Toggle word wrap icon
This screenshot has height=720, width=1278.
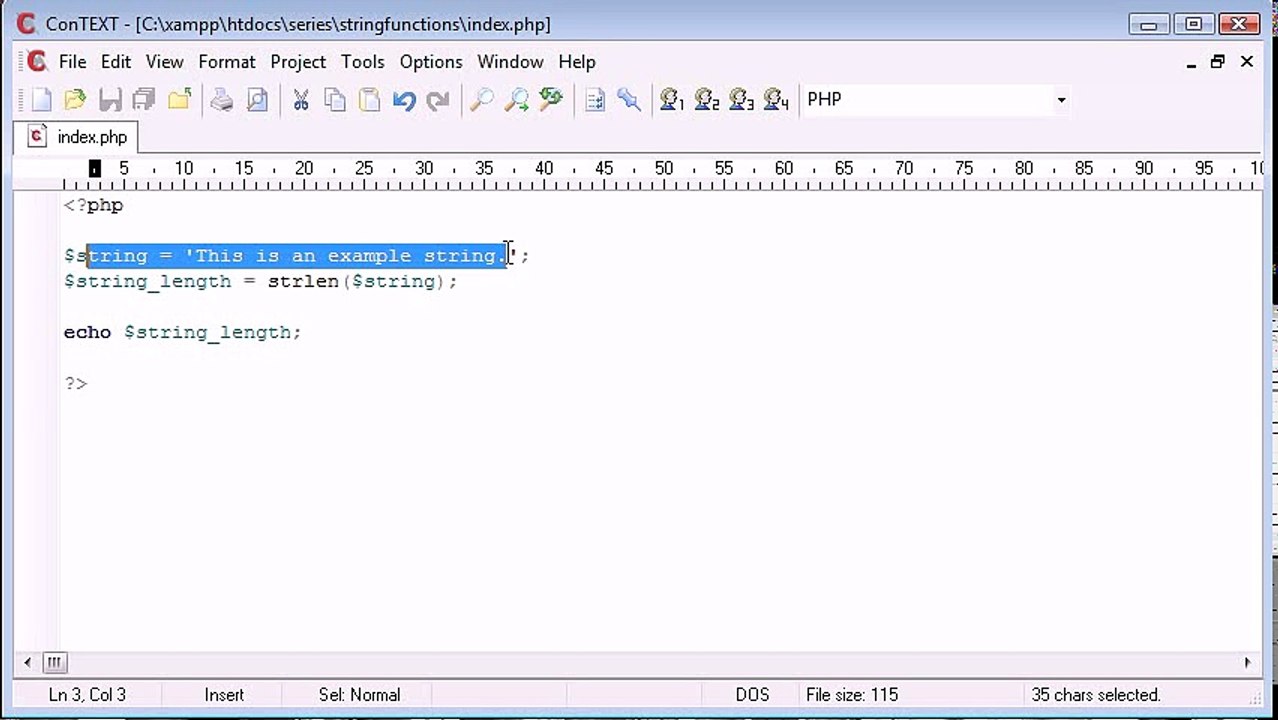(595, 99)
